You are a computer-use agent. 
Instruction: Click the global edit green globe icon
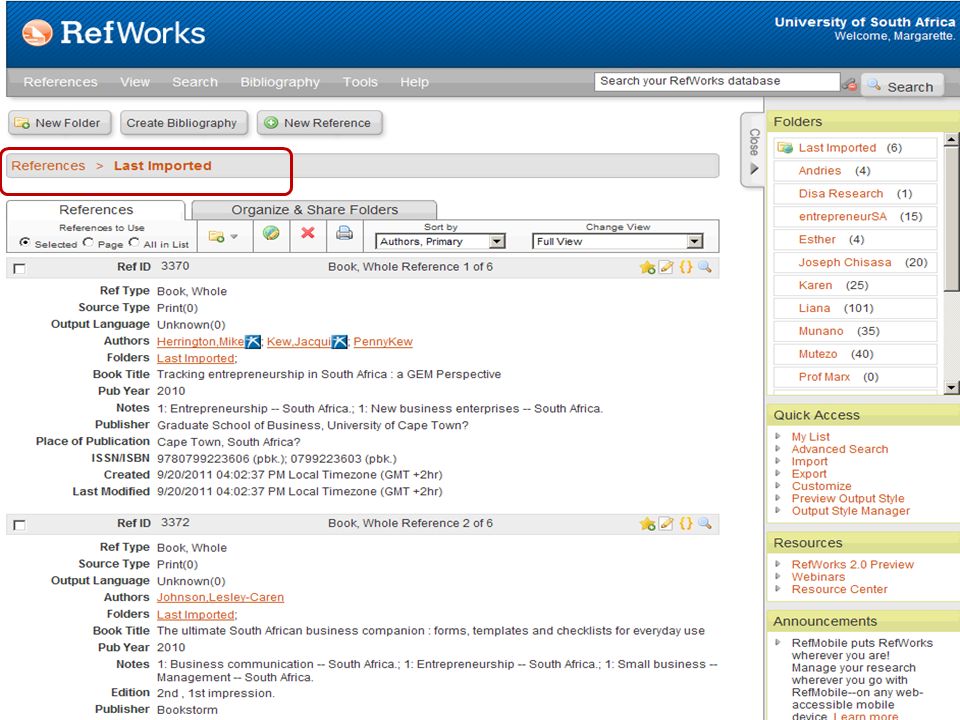point(271,233)
